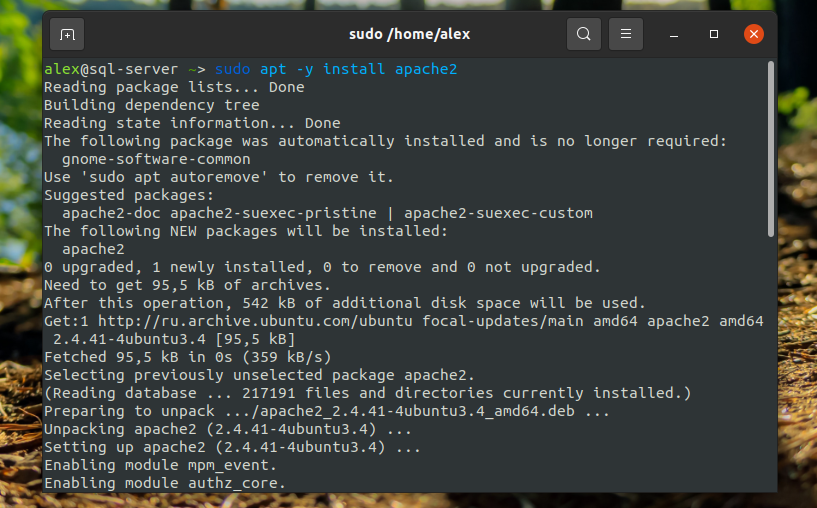This screenshot has height=508, width=817.
Task: Open the terminal hamburger menu
Action: pos(626,34)
